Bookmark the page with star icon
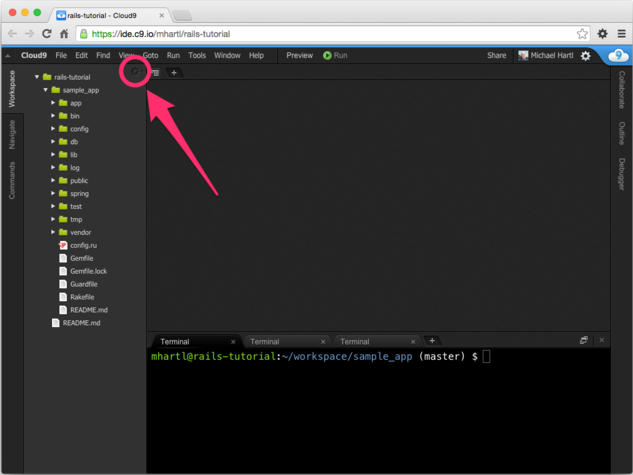The width and height of the screenshot is (633, 475). point(582,33)
